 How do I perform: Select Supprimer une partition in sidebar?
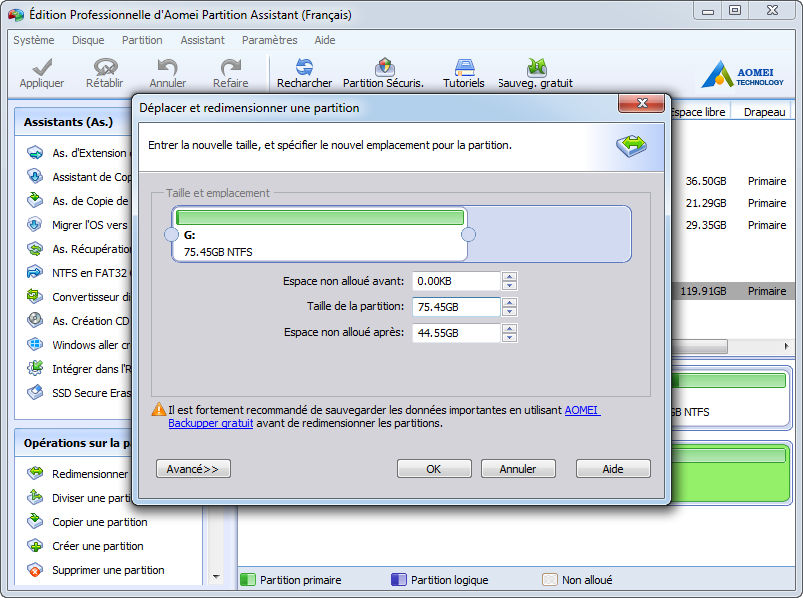[x=107, y=570]
